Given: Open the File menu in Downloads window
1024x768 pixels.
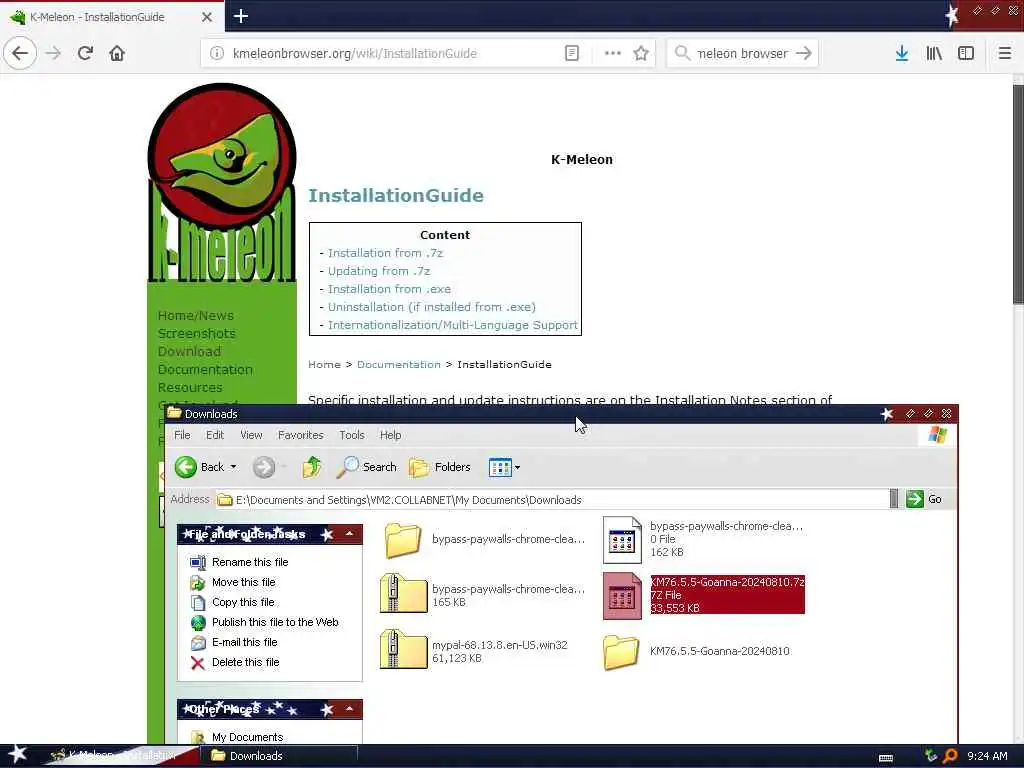Looking at the screenshot, I should (182, 435).
